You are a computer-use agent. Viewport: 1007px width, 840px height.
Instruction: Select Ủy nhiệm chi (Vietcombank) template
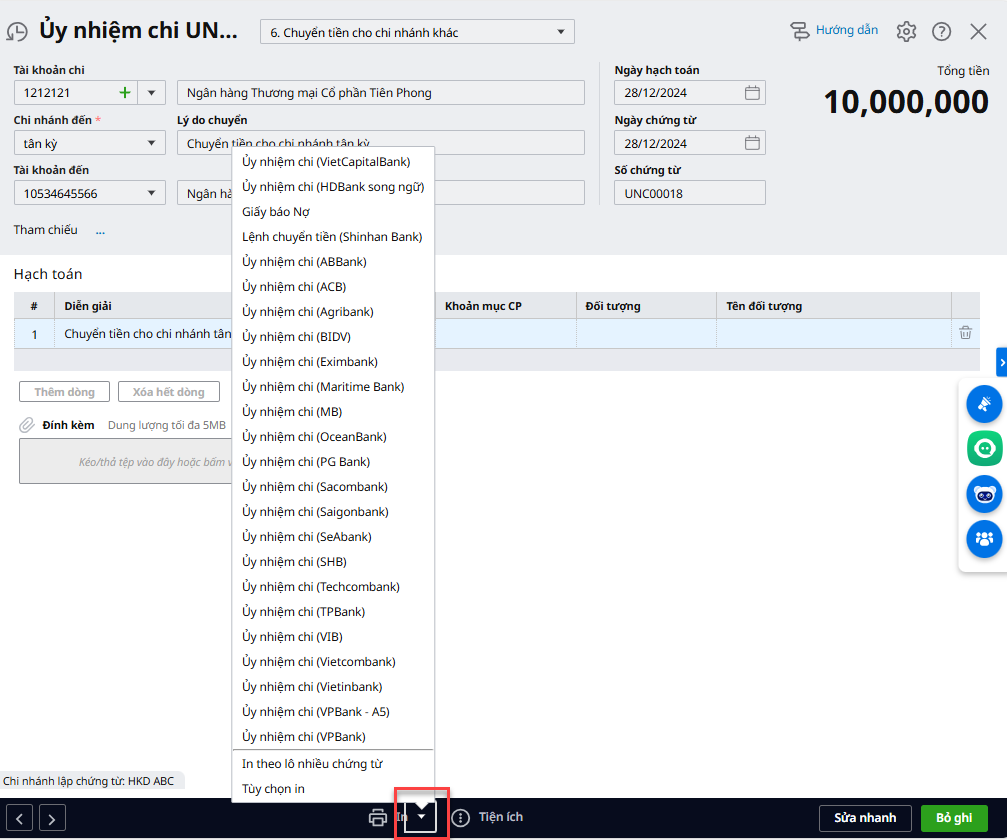(318, 661)
